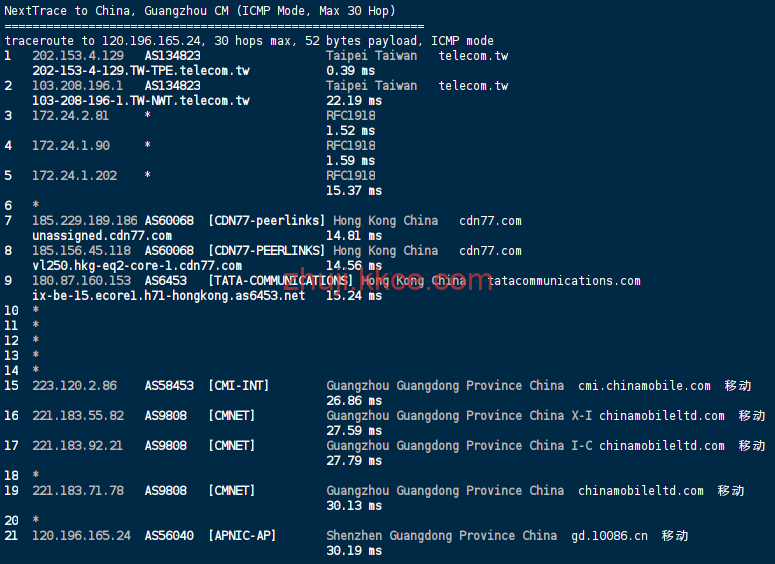The image size is (775, 564).
Task: Select IP 185.229.189.186 on hop 7
Action: 85,221
